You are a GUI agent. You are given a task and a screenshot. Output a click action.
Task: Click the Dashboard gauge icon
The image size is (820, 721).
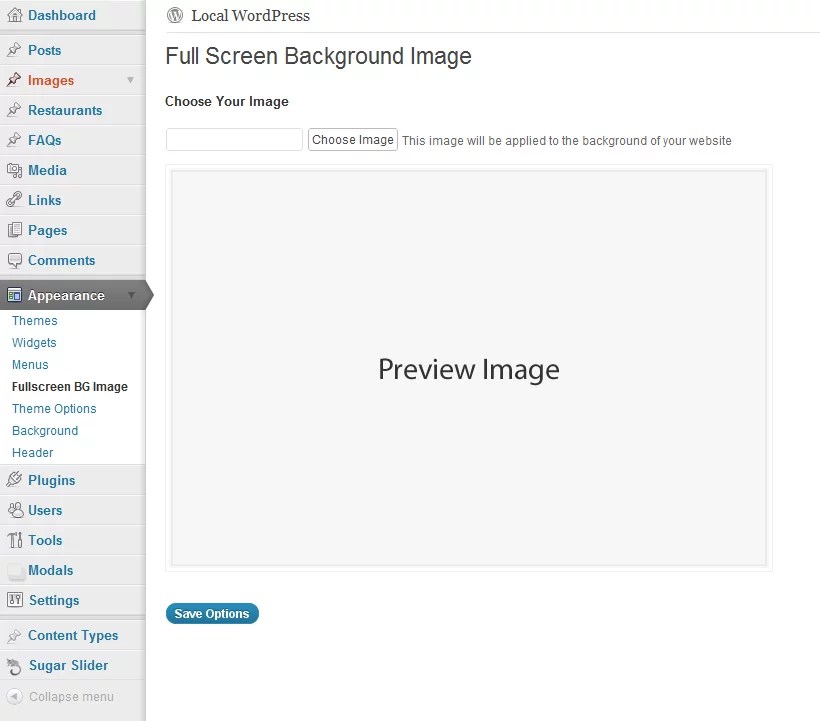coord(15,15)
